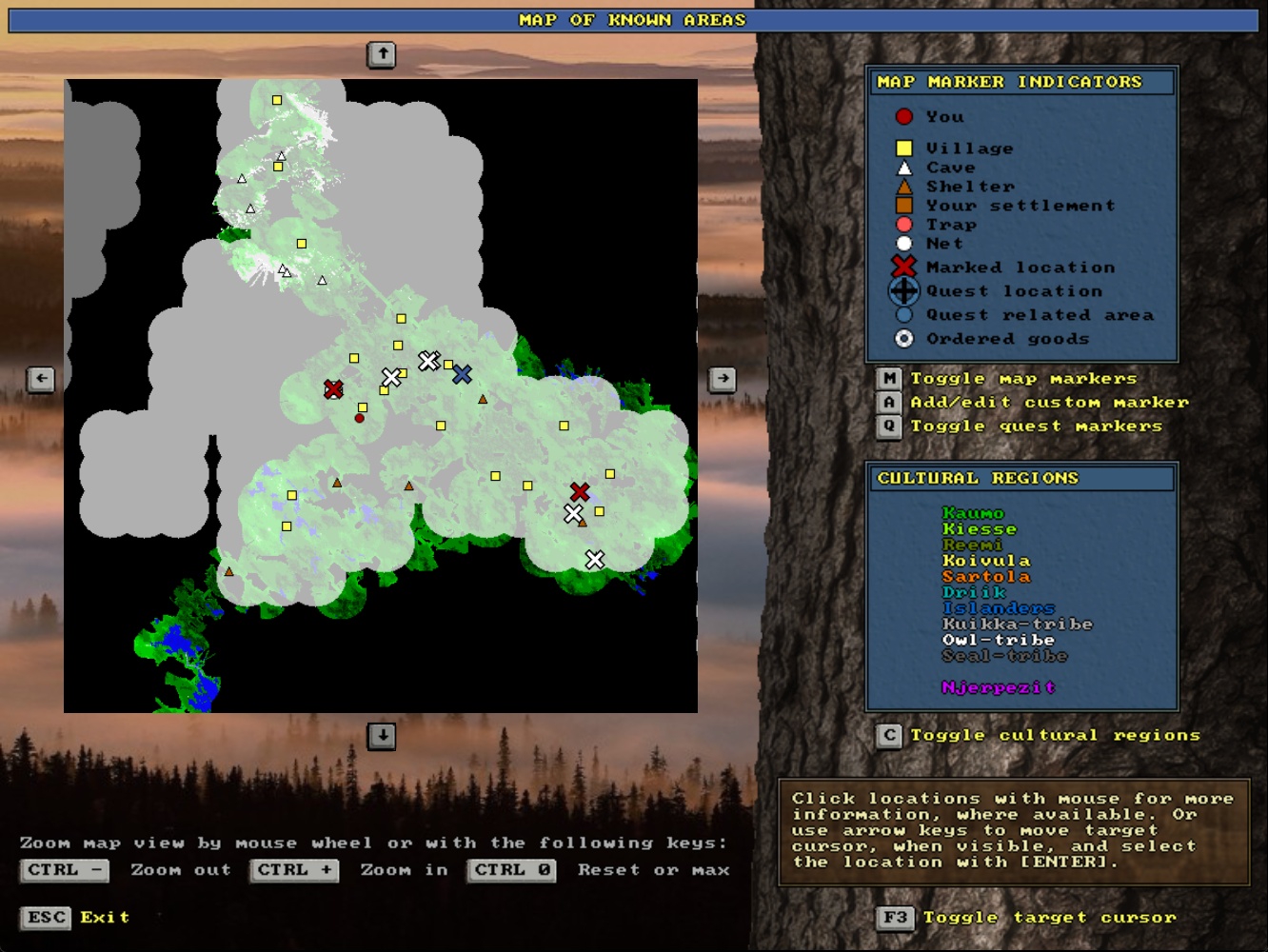Click the Reemi region name
The height and width of the screenshot is (952, 1268).
pyautogui.click(x=973, y=545)
